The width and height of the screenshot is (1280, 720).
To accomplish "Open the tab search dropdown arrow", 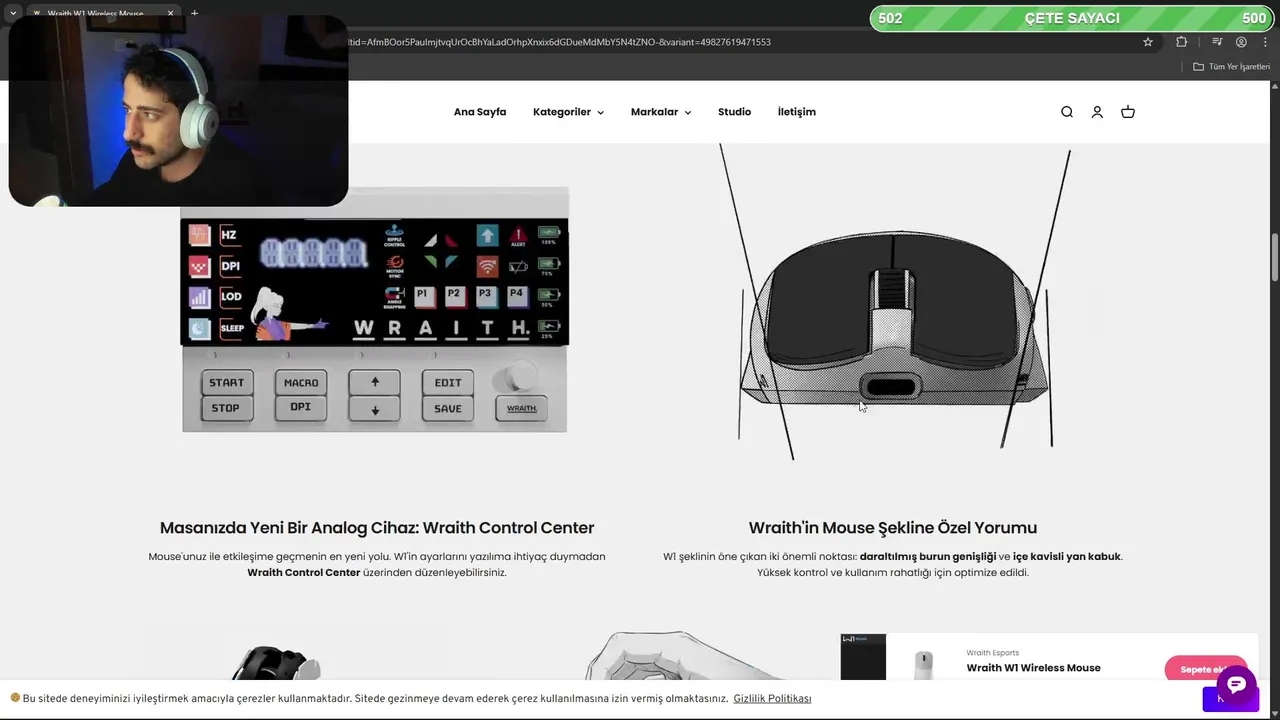I will coord(13,14).
